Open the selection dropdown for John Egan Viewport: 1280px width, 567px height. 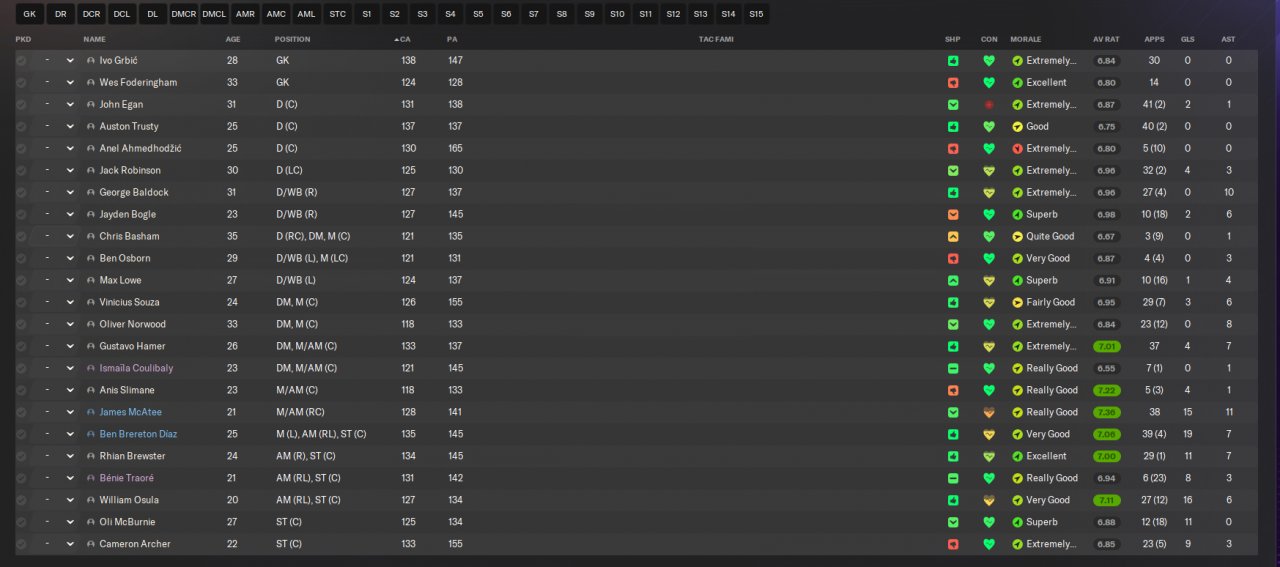(70, 105)
